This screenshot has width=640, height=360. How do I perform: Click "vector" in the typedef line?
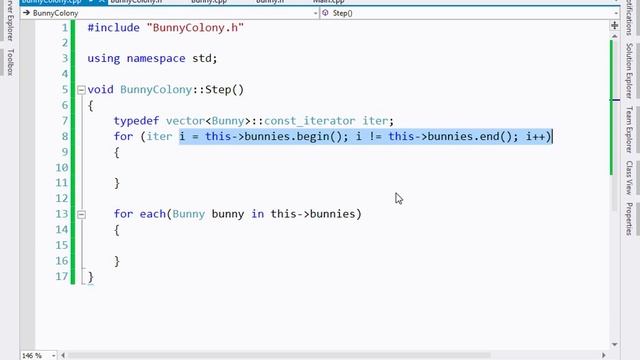click(185, 121)
